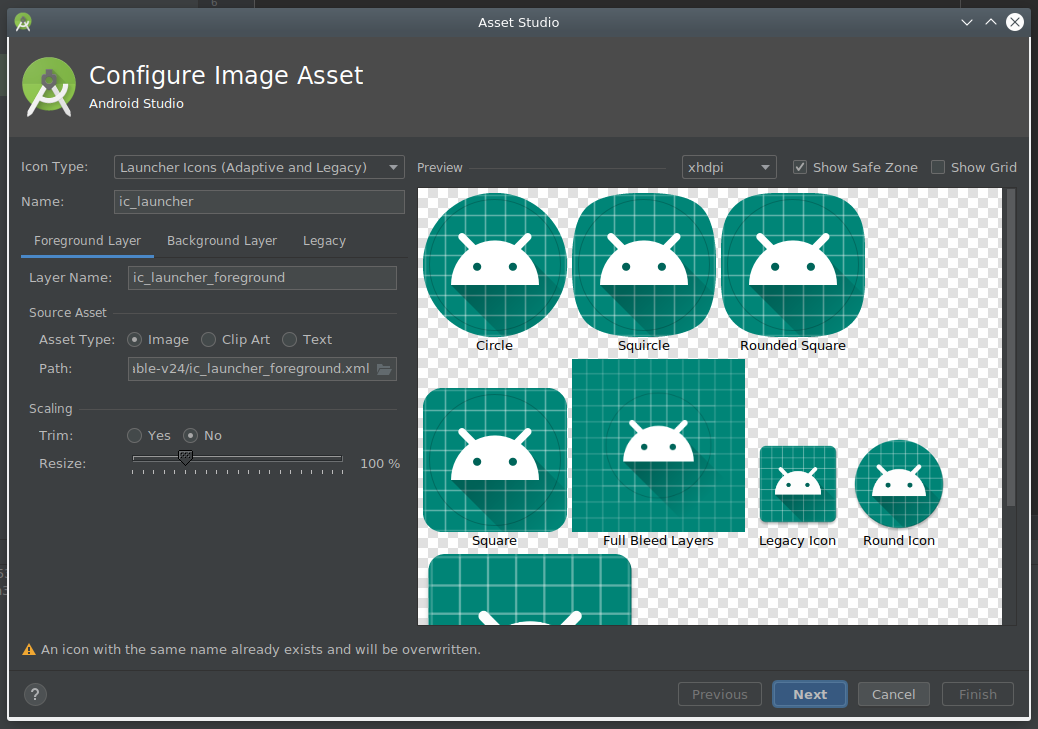The height and width of the screenshot is (729, 1038).
Task: Switch to the Background Layer tab
Action: [x=221, y=240]
